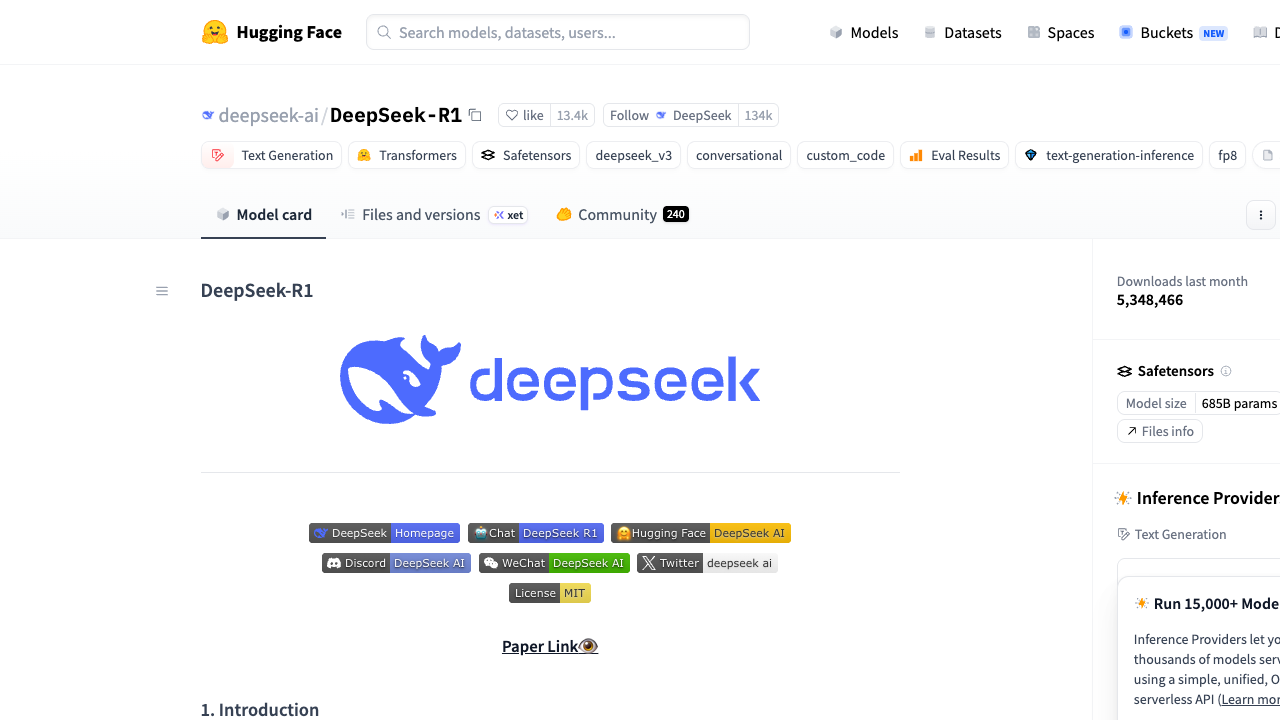
Task: Click the Safetensors layers icon in sidebar
Action: 1125,371
